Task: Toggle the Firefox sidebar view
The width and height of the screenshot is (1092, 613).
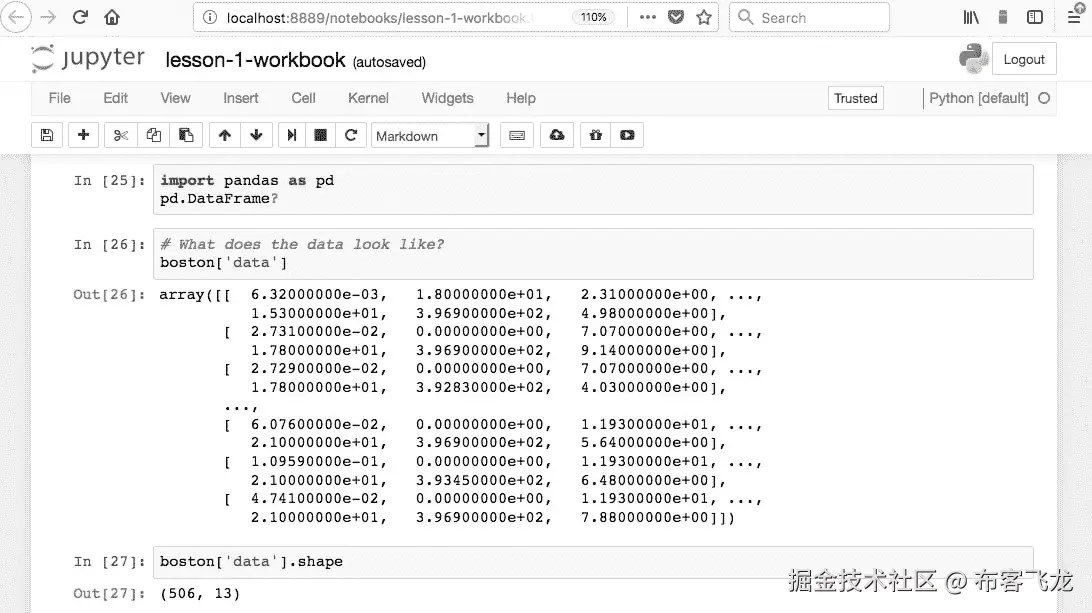Action: [1035, 17]
